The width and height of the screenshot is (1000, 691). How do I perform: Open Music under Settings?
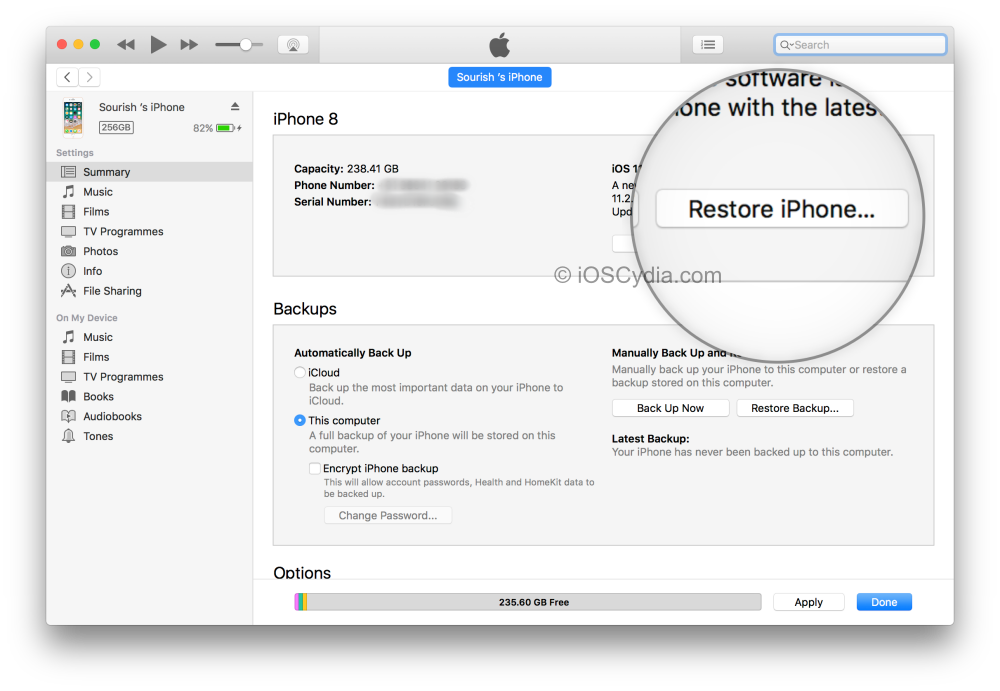coord(150,191)
